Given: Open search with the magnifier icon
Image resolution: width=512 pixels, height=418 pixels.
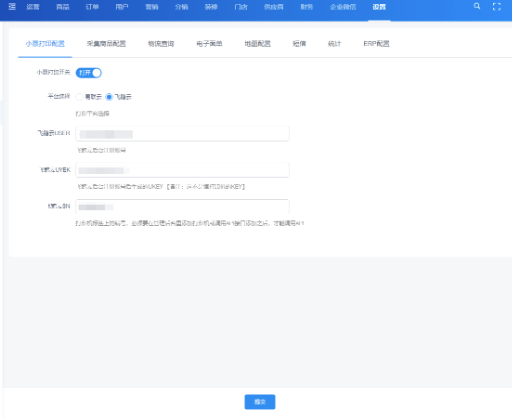Looking at the screenshot, I should (x=477, y=6).
